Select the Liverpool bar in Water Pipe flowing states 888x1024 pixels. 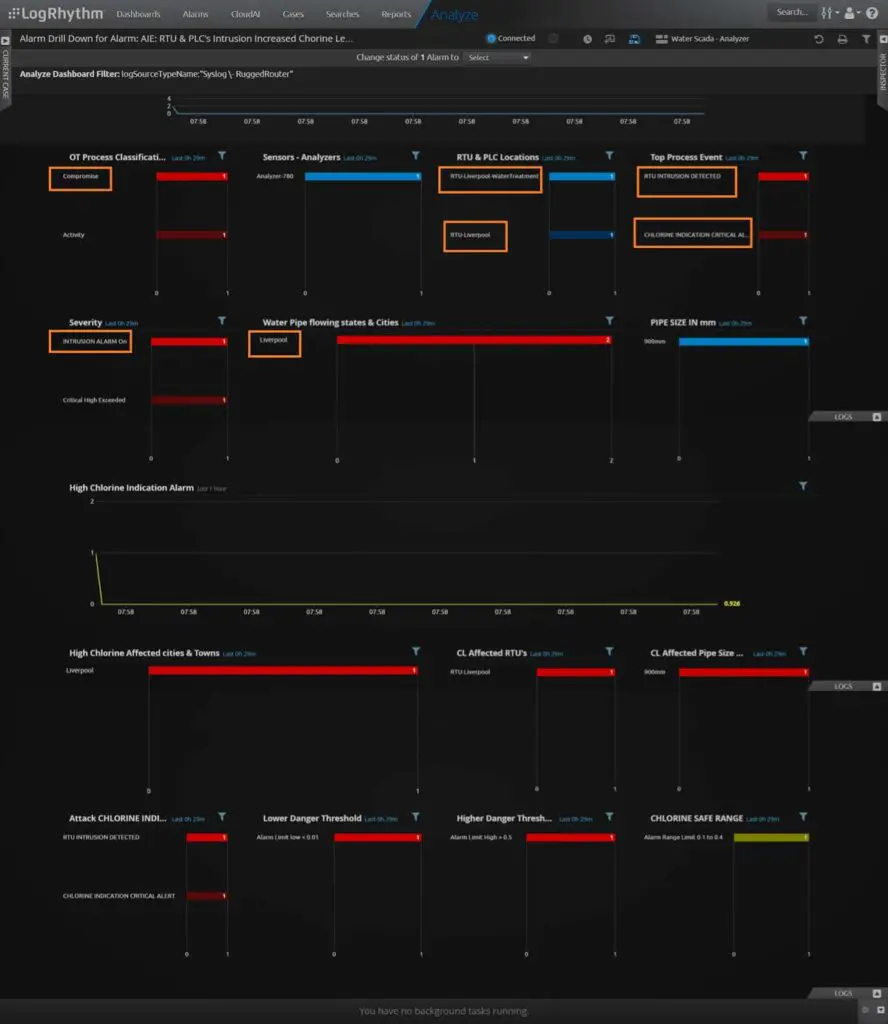click(470, 339)
